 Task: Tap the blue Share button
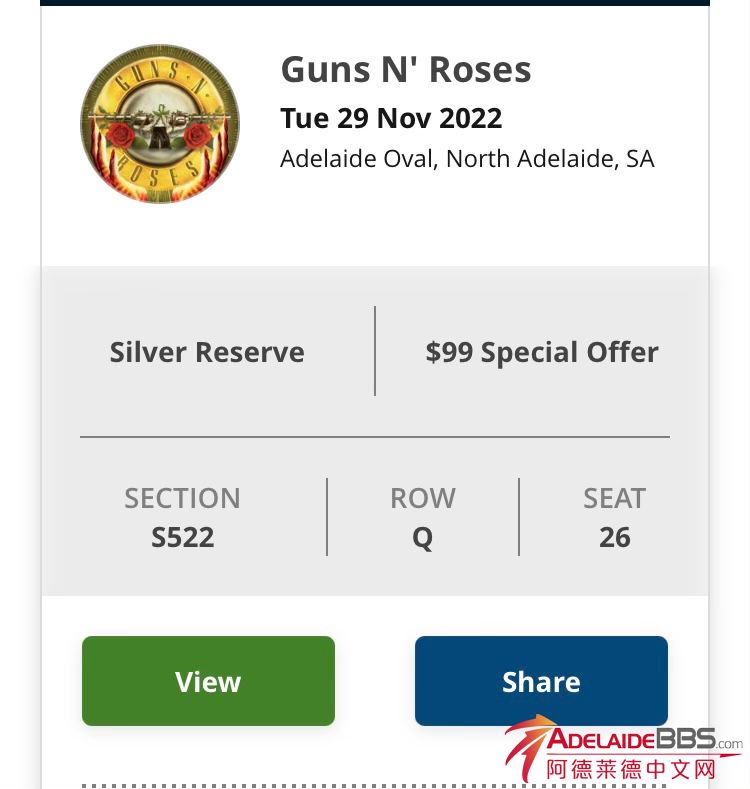tap(541, 681)
